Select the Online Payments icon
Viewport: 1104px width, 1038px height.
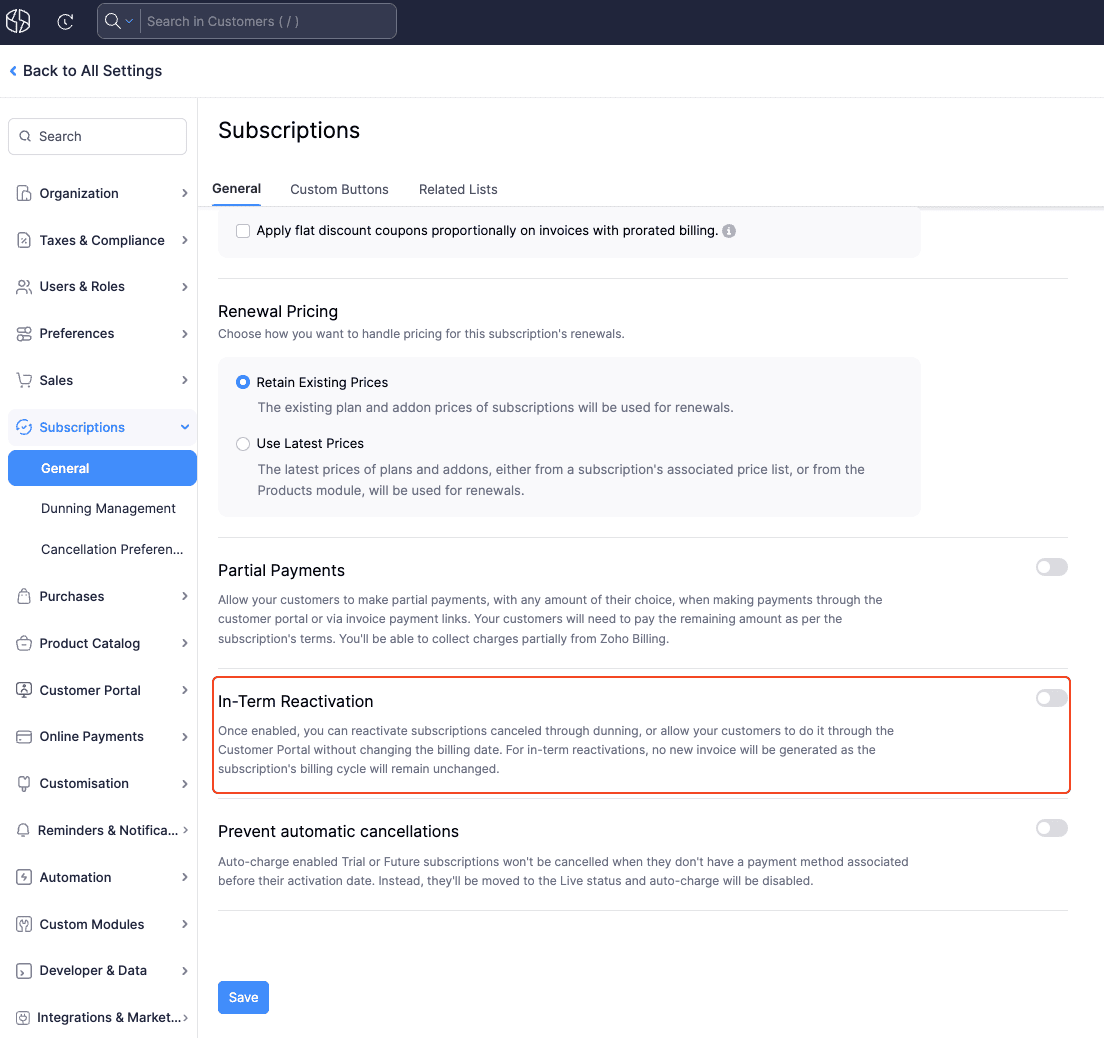[24, 736]
